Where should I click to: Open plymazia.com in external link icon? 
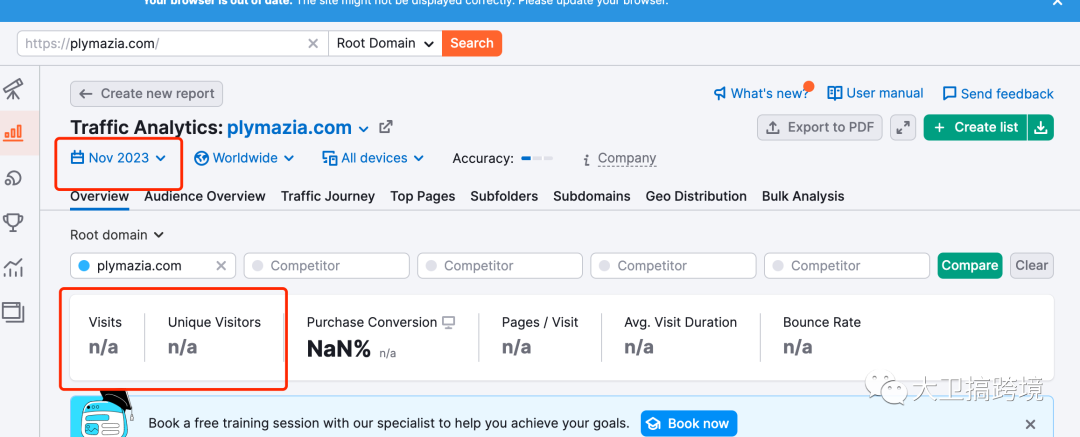point(386,127)
